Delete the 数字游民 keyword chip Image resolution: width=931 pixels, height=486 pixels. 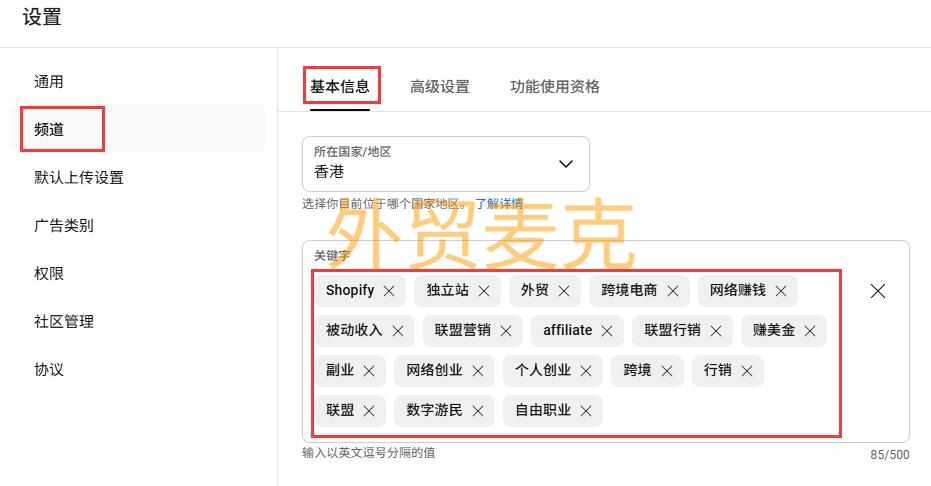[478, 411]
